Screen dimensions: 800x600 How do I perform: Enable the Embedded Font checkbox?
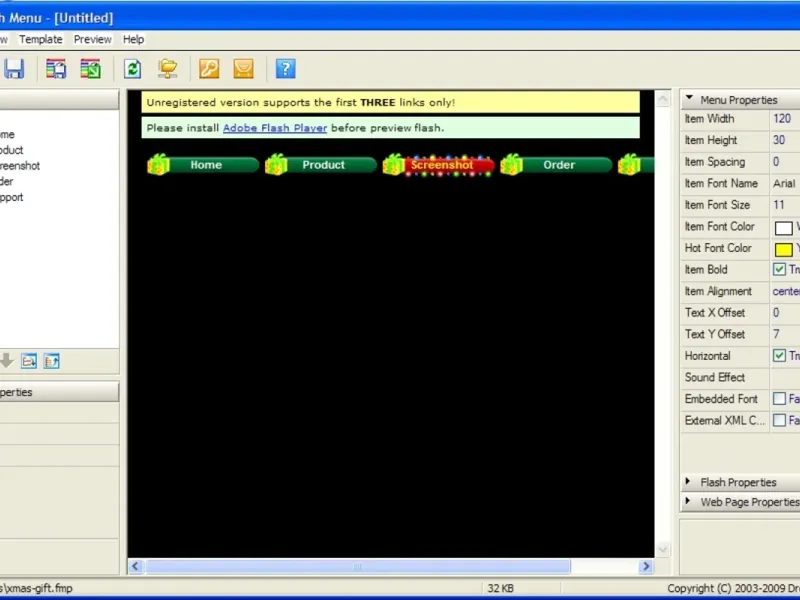point(779,398)
